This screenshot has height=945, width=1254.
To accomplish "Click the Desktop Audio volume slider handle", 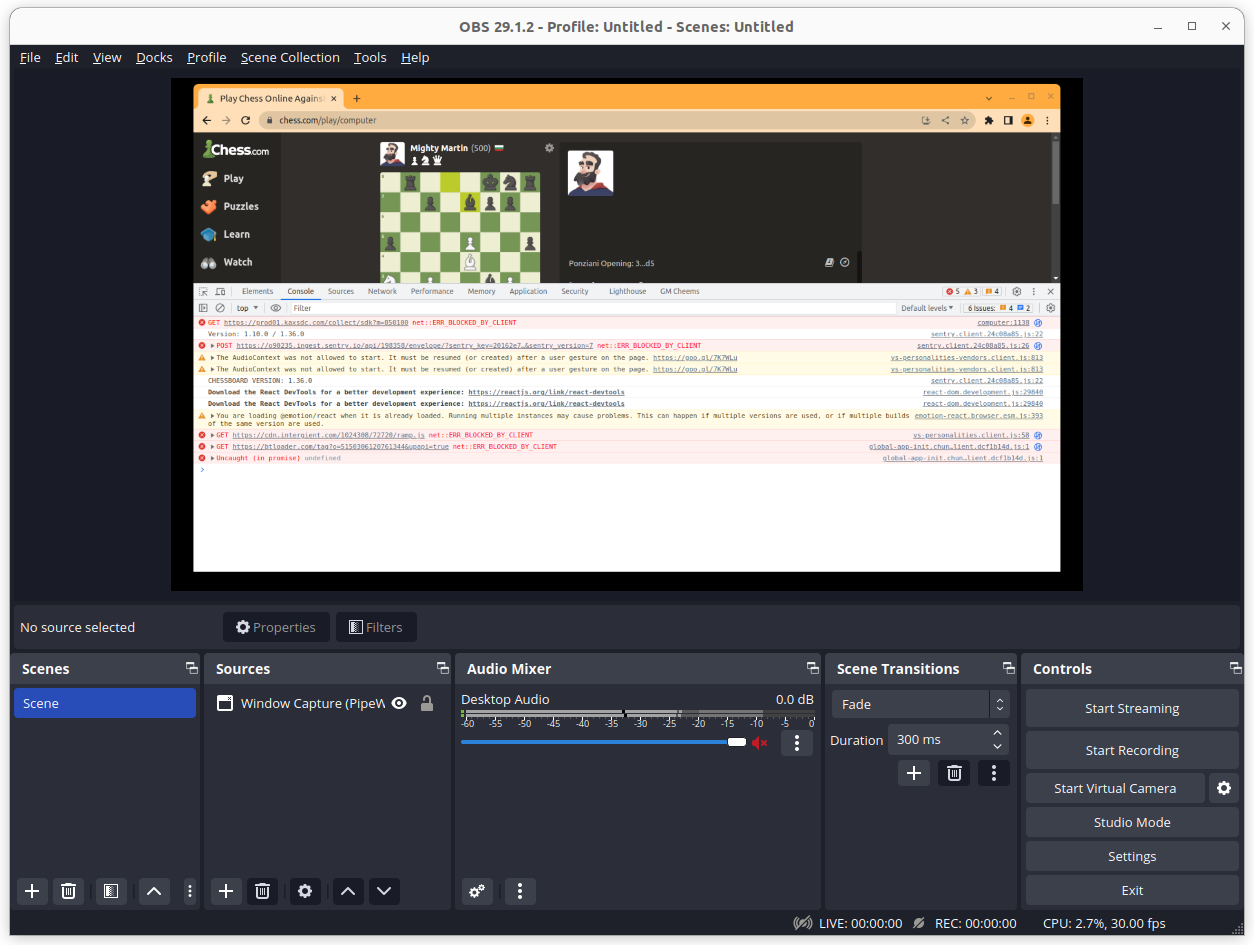I will (x=737, y=742).
